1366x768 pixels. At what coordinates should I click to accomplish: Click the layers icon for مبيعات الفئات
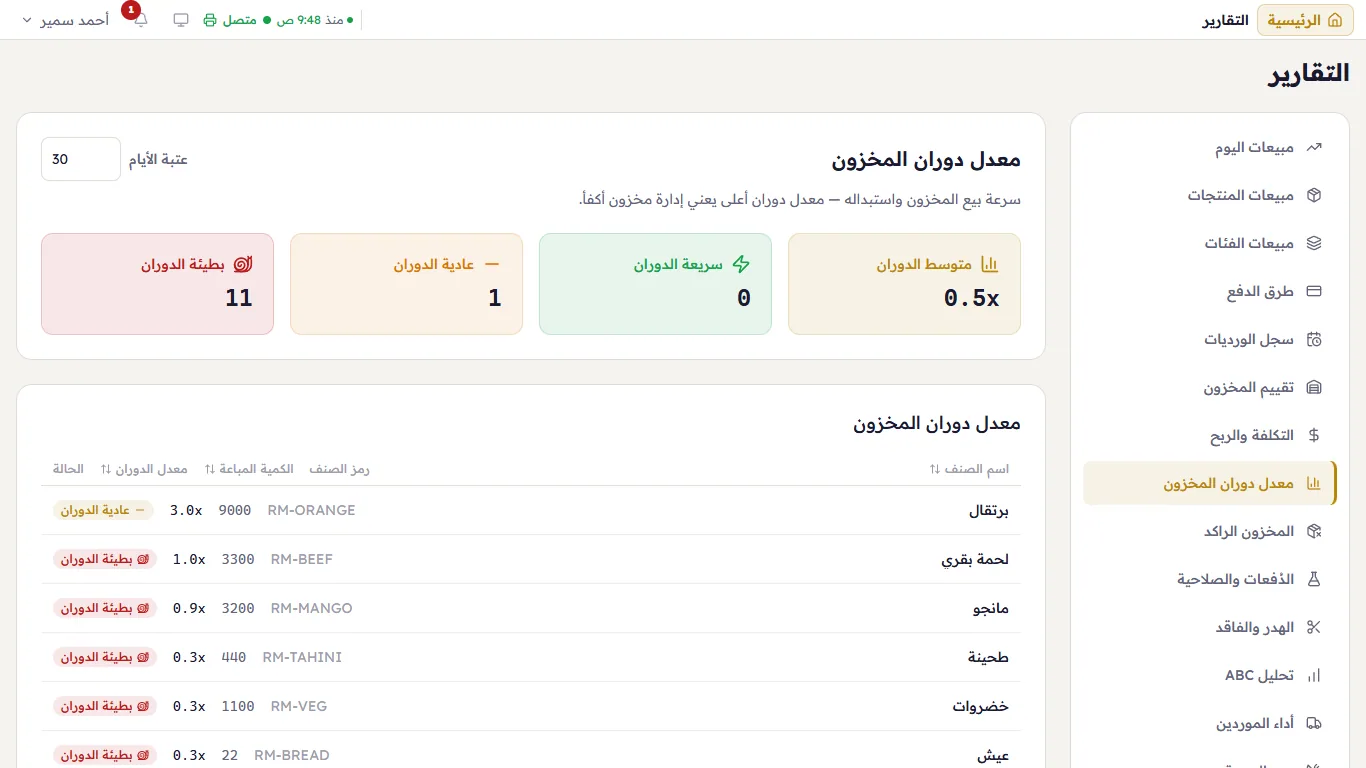coord(1314,244)
